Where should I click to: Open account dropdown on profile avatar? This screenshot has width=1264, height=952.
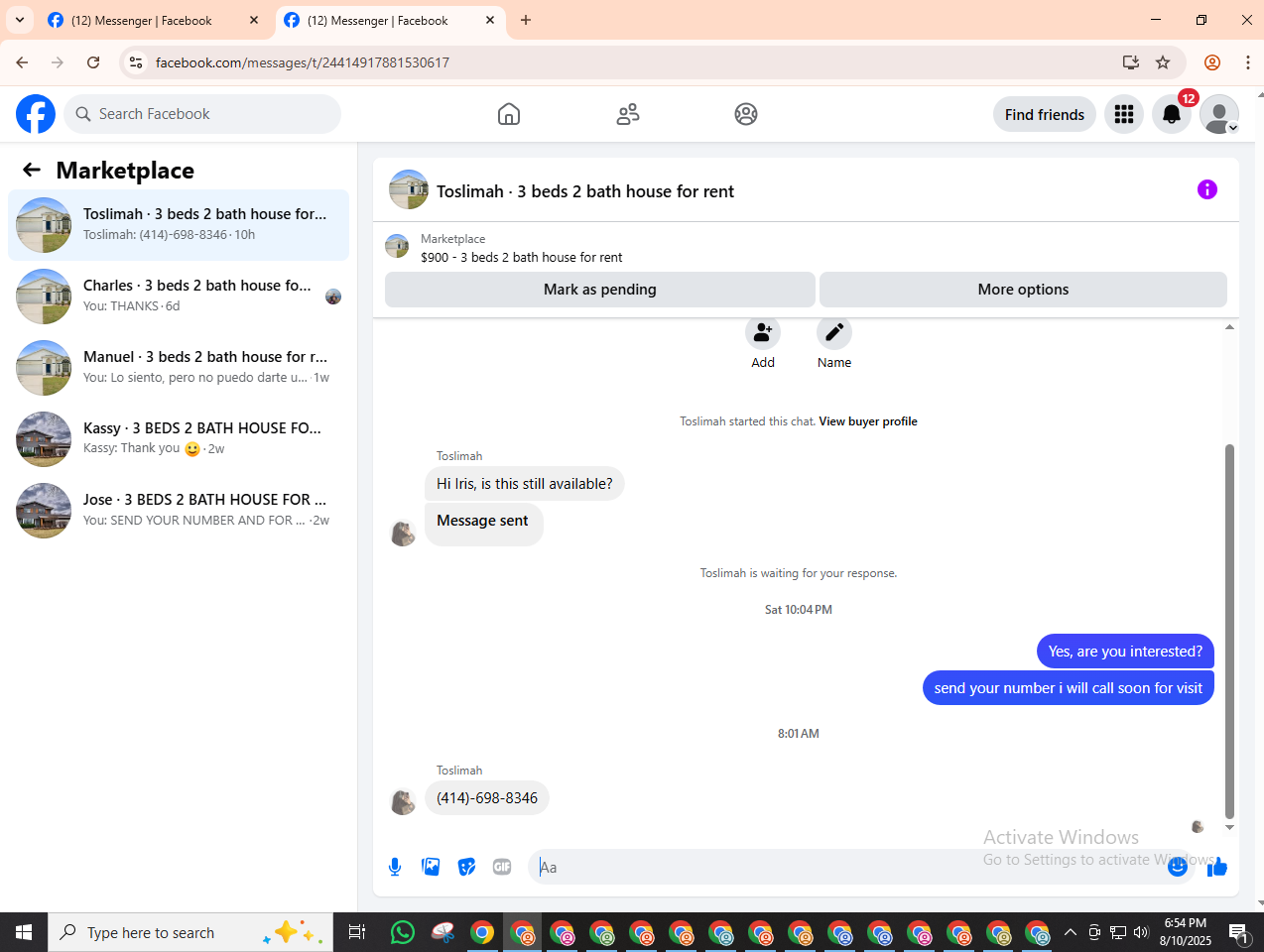pyautogui.click(x=1233, y=128)
